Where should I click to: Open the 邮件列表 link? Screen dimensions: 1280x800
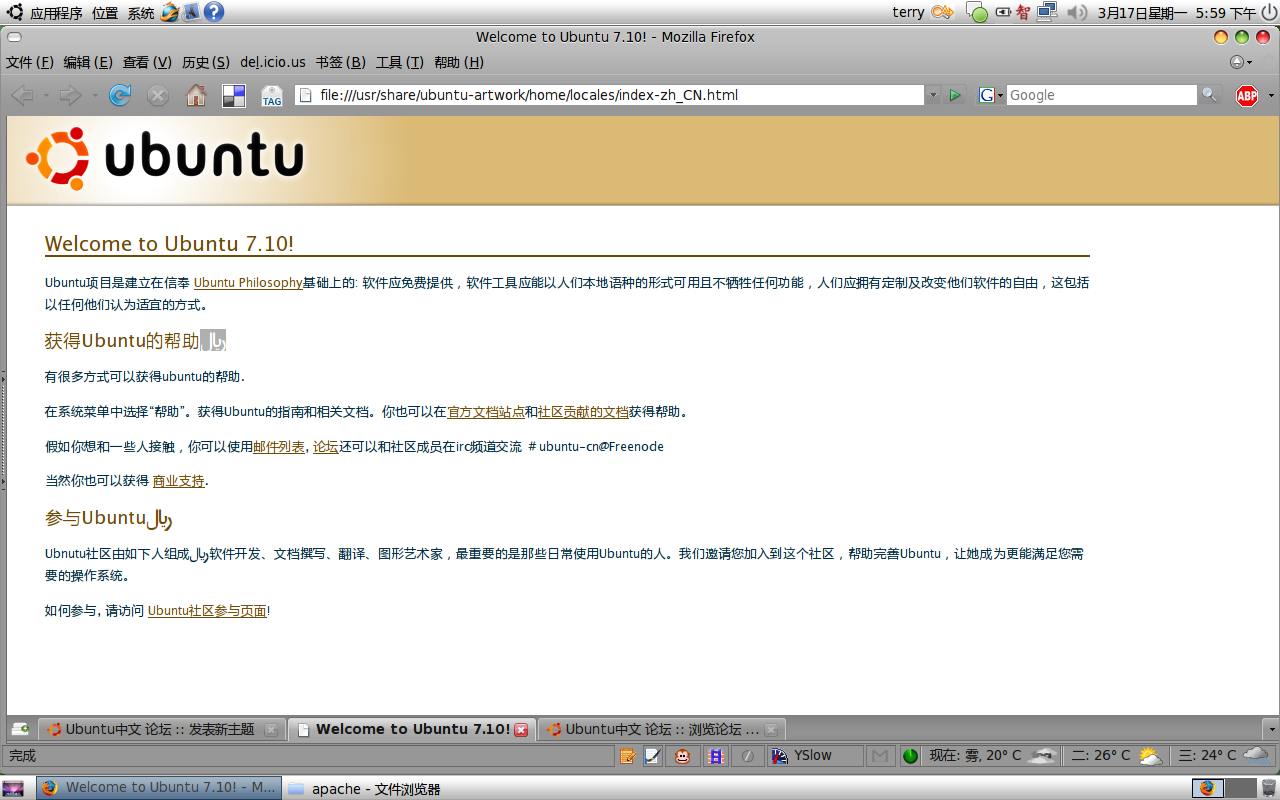(x=279, y=447)
